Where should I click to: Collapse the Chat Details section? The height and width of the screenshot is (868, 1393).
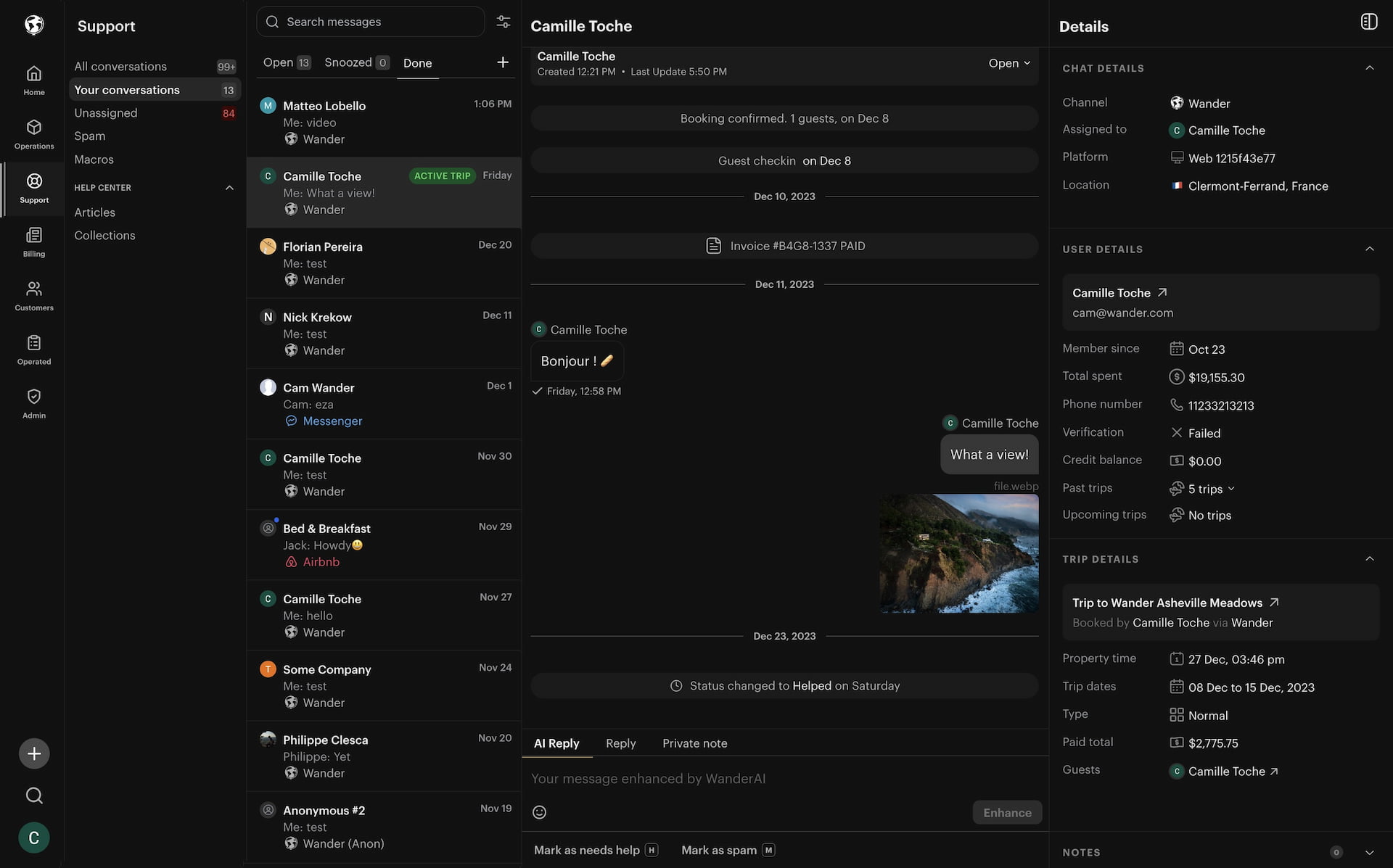(1369, 68)
